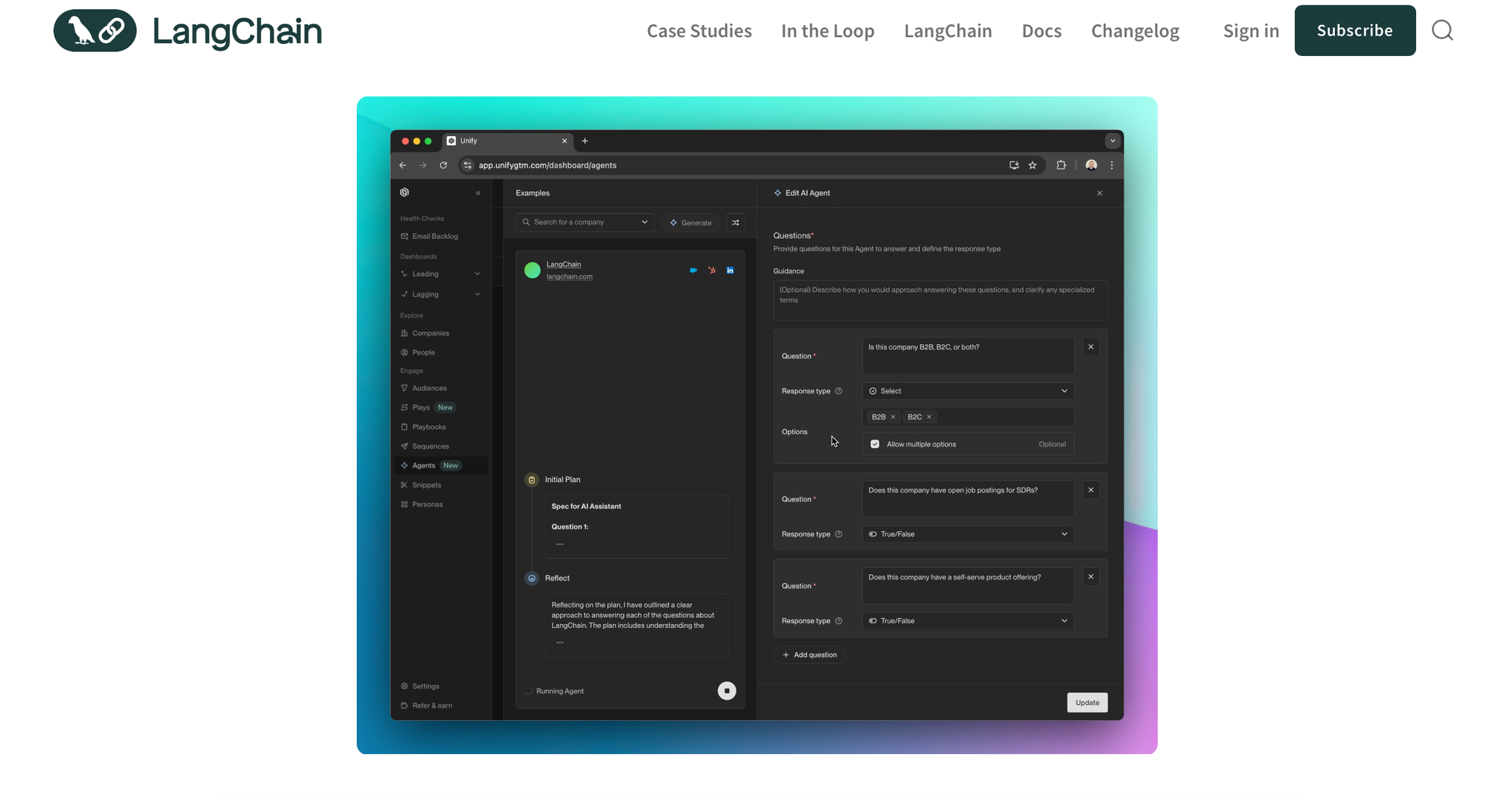Delete the B2B, B2C question with its X
This screenshot has width=1512, height=798.
tap(1091, 346)
